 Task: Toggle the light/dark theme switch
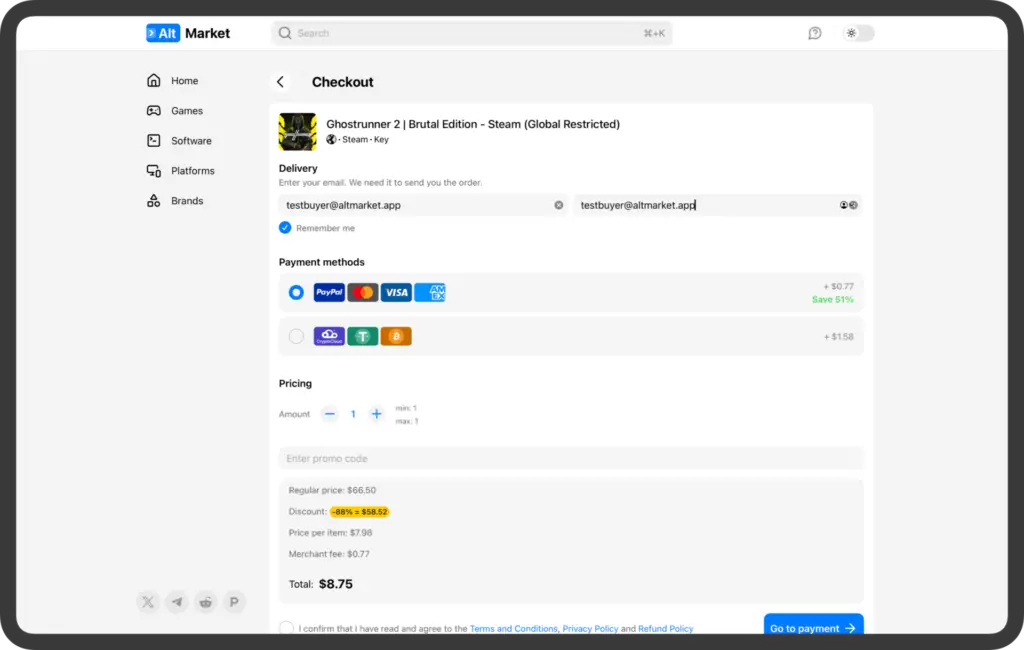[858, 33]
